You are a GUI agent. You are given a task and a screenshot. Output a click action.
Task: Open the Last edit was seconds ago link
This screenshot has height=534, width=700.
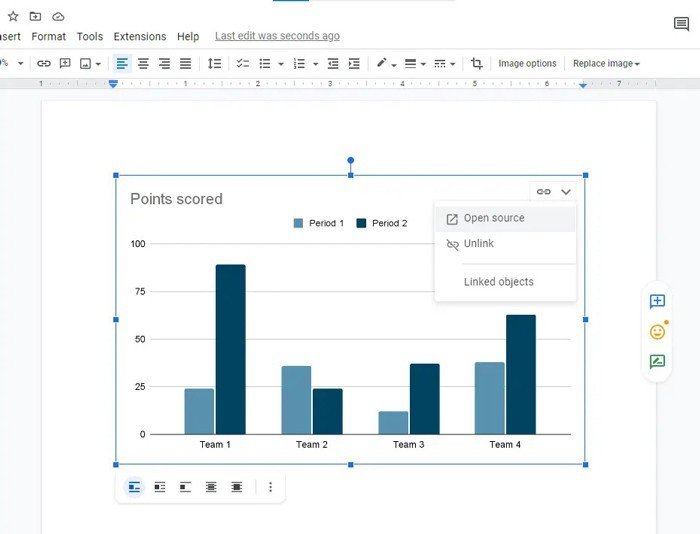(277, 36)
